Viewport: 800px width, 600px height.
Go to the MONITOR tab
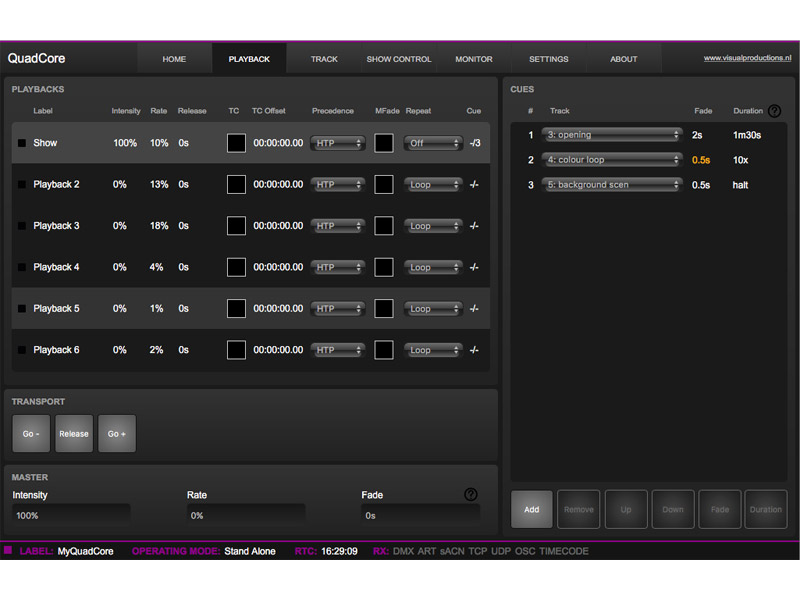tap(473, 59)
